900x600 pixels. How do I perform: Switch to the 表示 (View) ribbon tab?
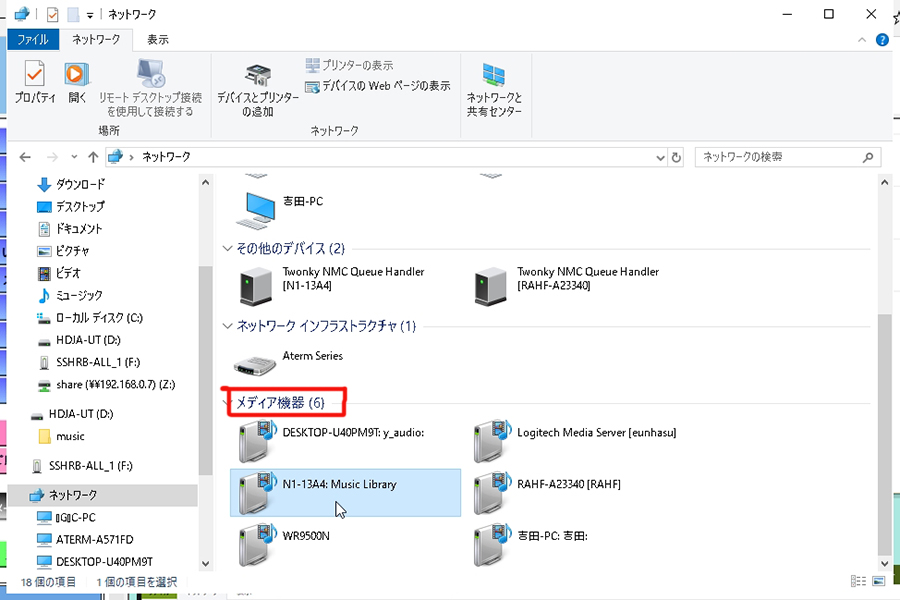coord(157,40)
